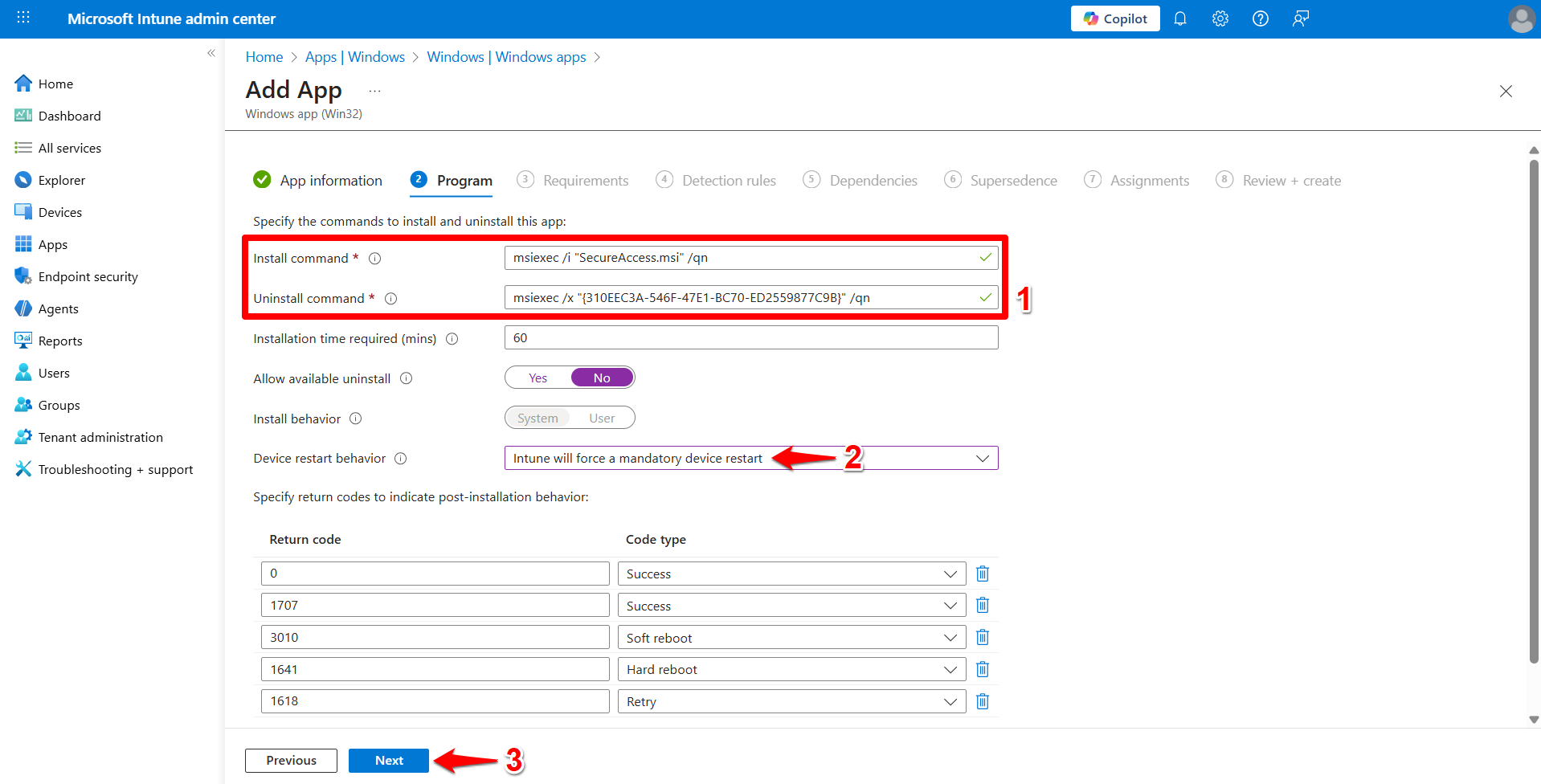Delete the return code 0 row
Image resolution: width=1541 pixels, height=784 pixels.
(x=982, y=574)
